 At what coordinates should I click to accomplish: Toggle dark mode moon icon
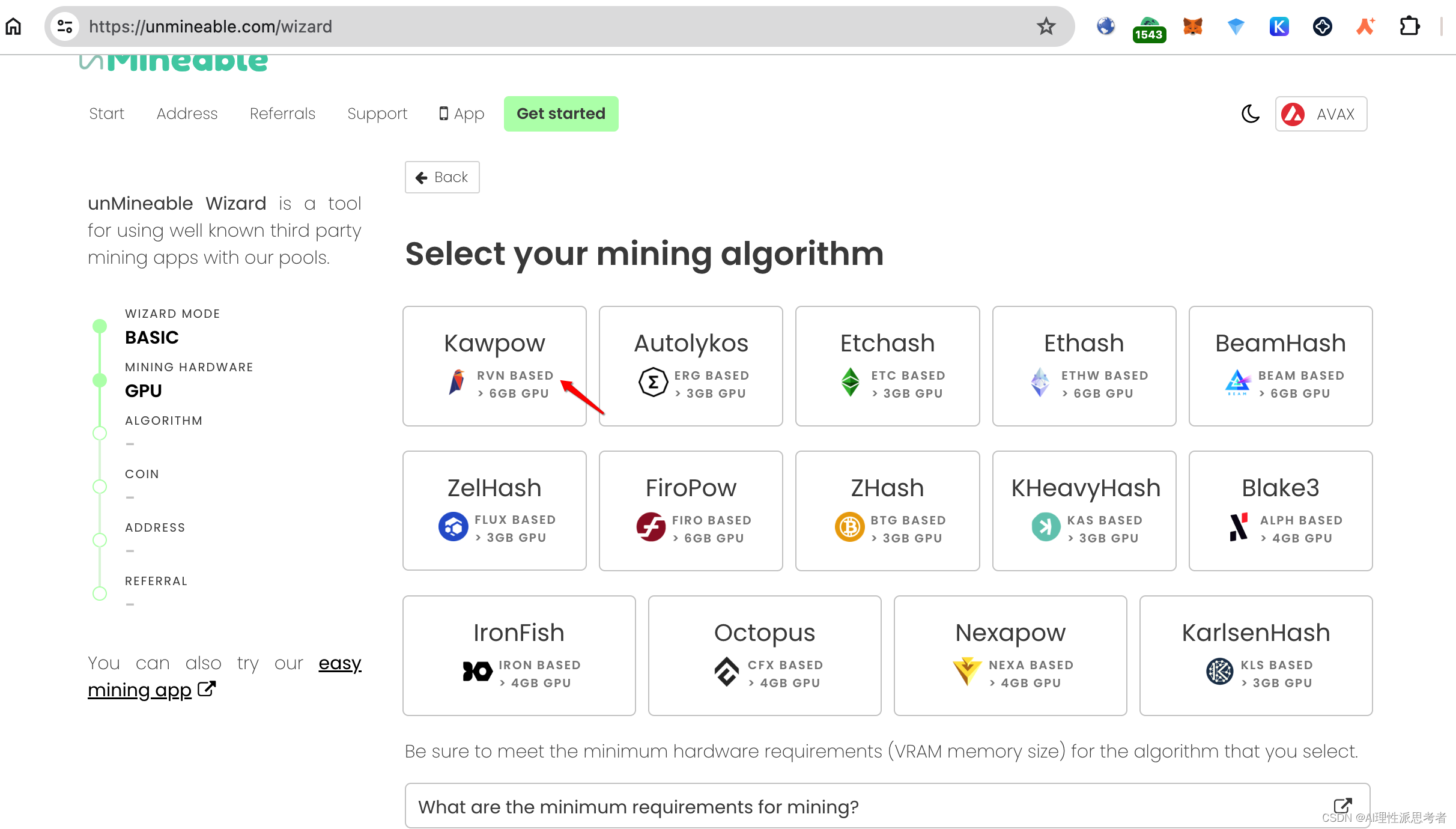click(x=1250, y=114)
